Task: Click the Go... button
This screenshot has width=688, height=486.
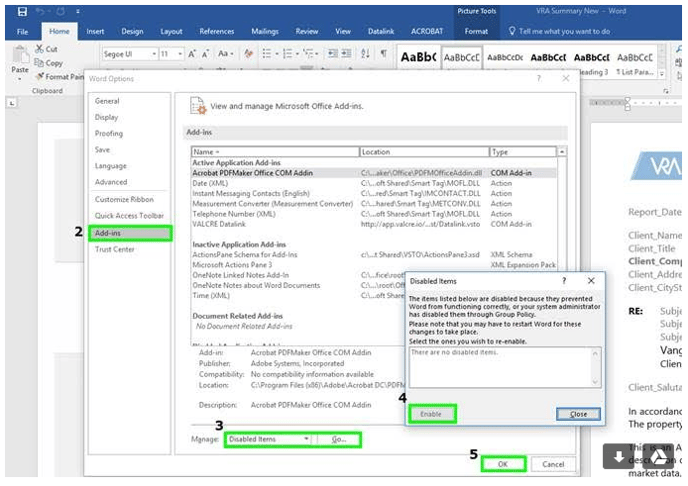Action: [338, 439]
